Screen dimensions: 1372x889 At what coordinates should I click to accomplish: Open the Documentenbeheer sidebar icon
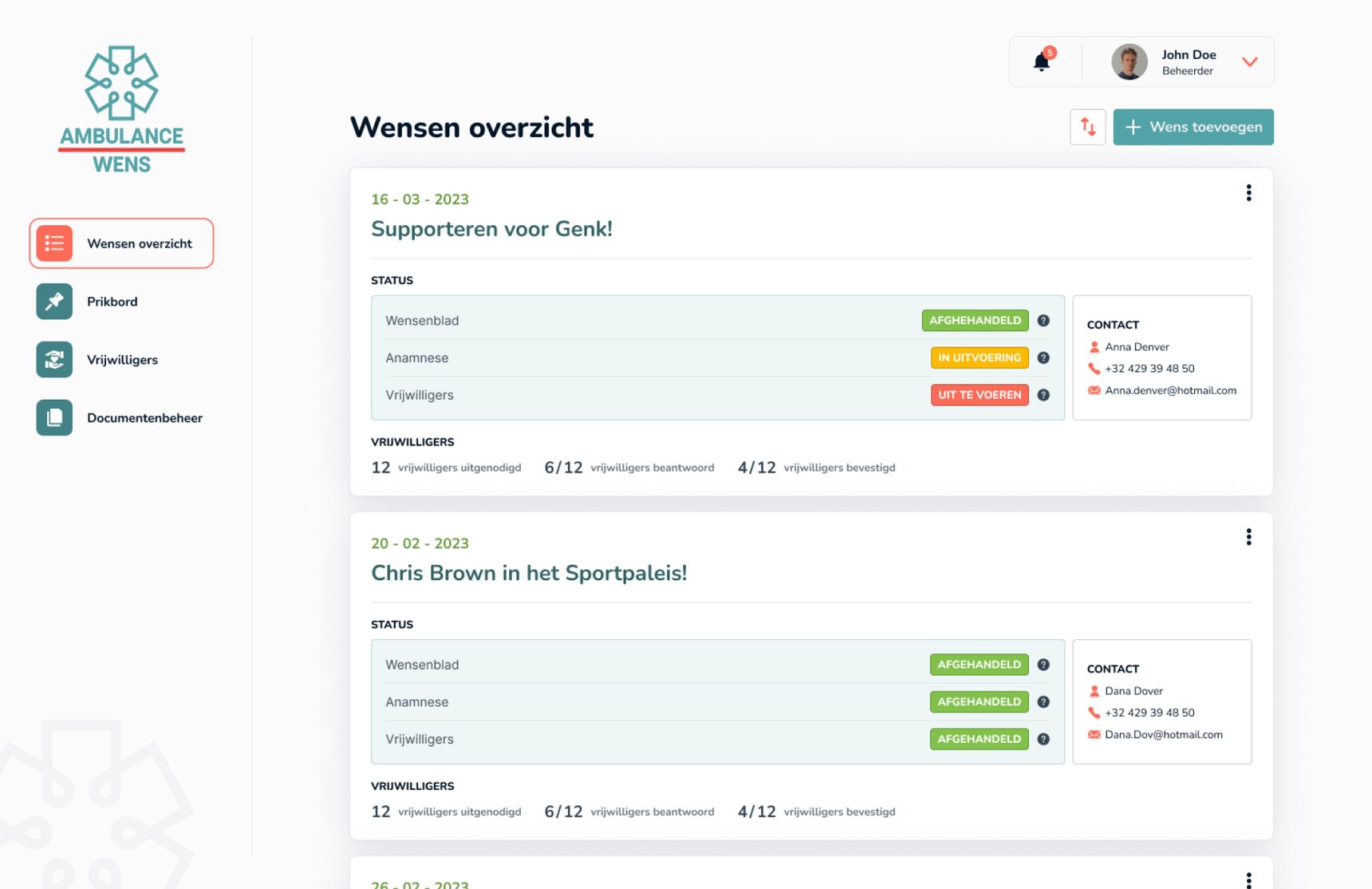(x=54, y=418)
